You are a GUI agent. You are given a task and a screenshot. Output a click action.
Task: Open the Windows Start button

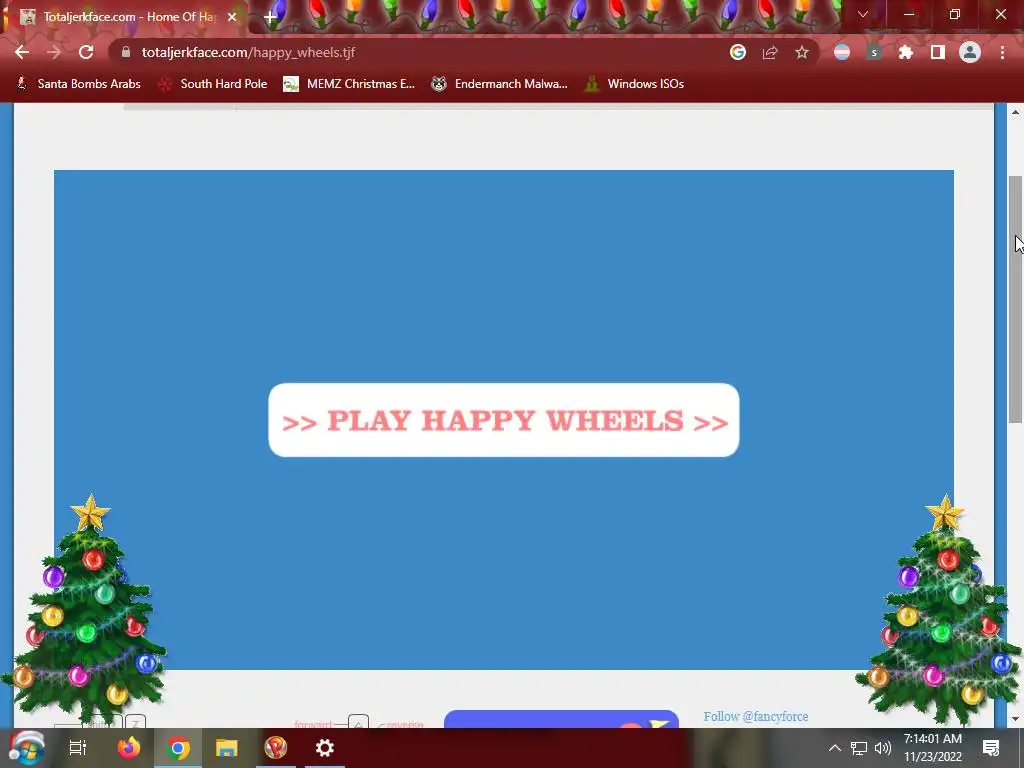click(x=27, y=748)
